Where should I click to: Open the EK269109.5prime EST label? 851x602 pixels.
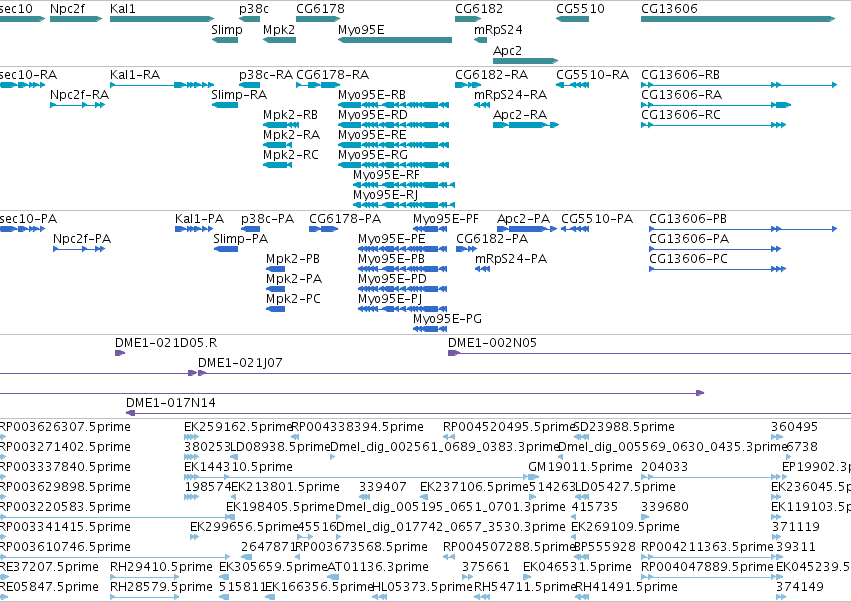[x=625, y=527]
